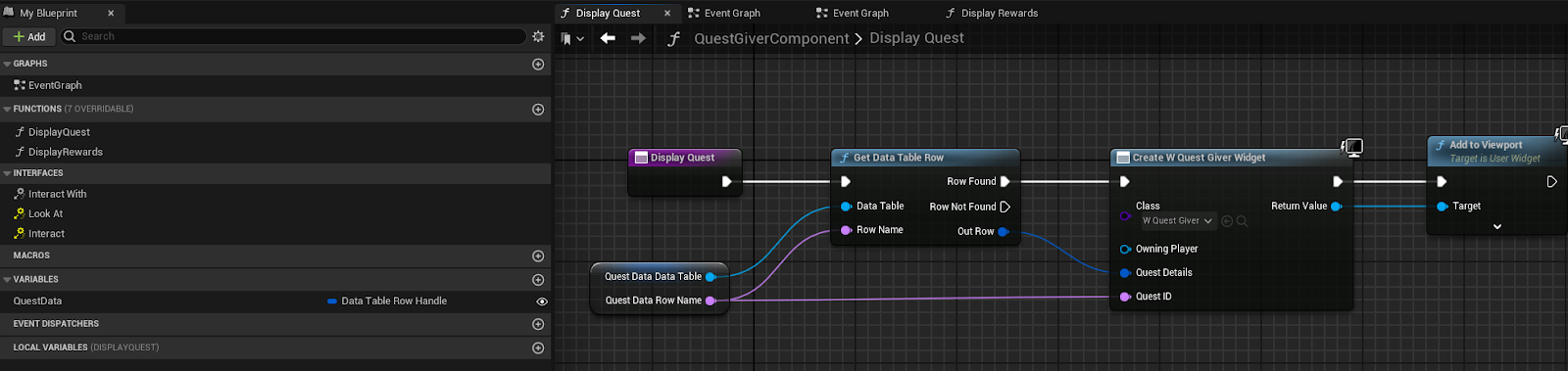The height and width of the screenshot is (371, 1568).
Task: Click the Quest Data Data Table output pin
Action: coord(710,277)
